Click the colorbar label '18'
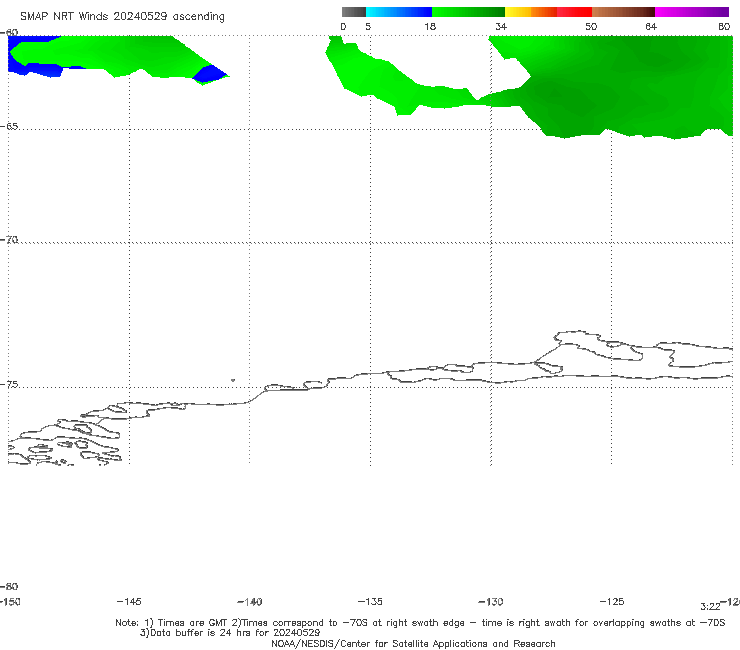The image size is (740, 650). point(430,26)
